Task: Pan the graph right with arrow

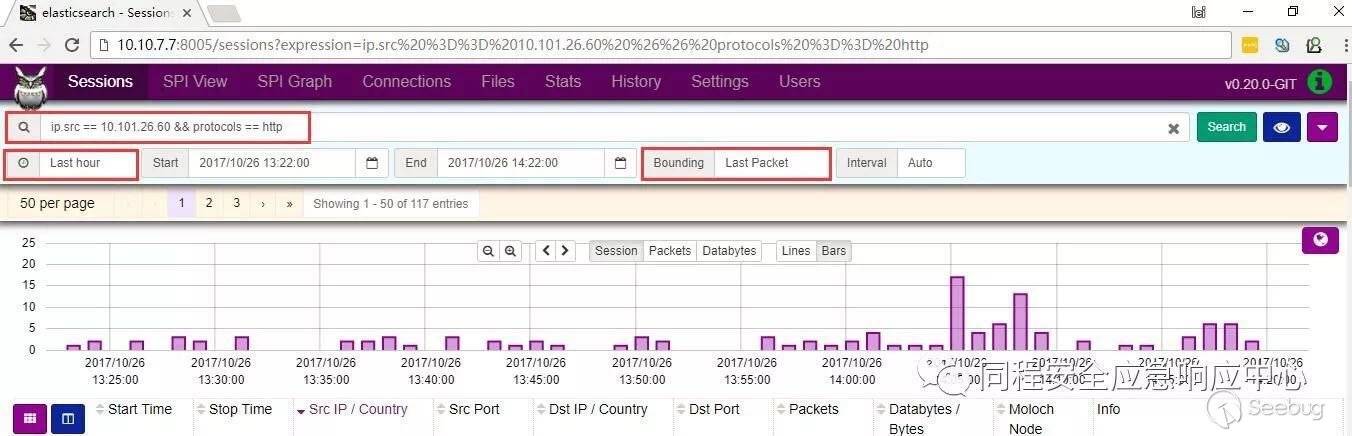Action: tap(566, 251)
